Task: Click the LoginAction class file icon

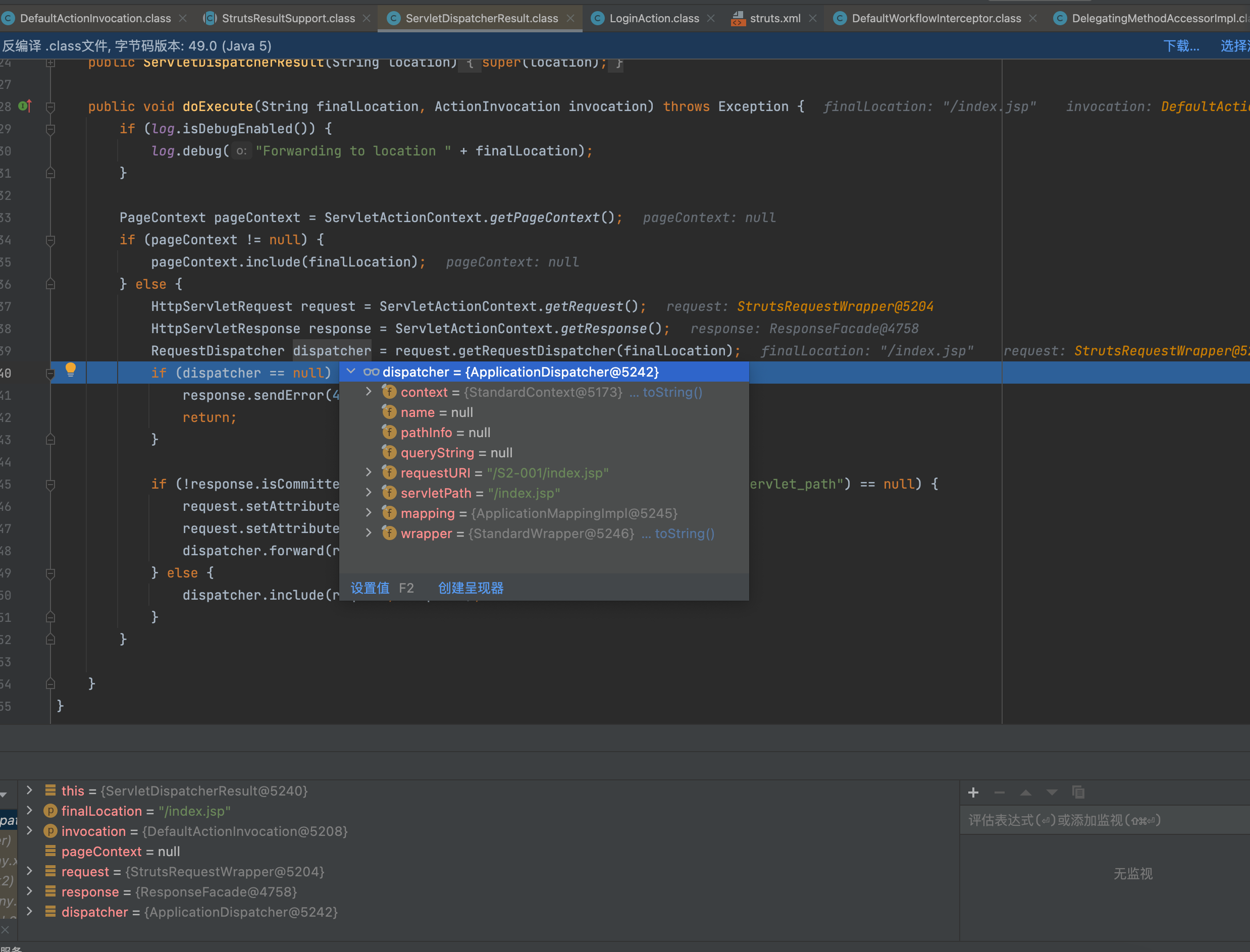Action: 597,18
